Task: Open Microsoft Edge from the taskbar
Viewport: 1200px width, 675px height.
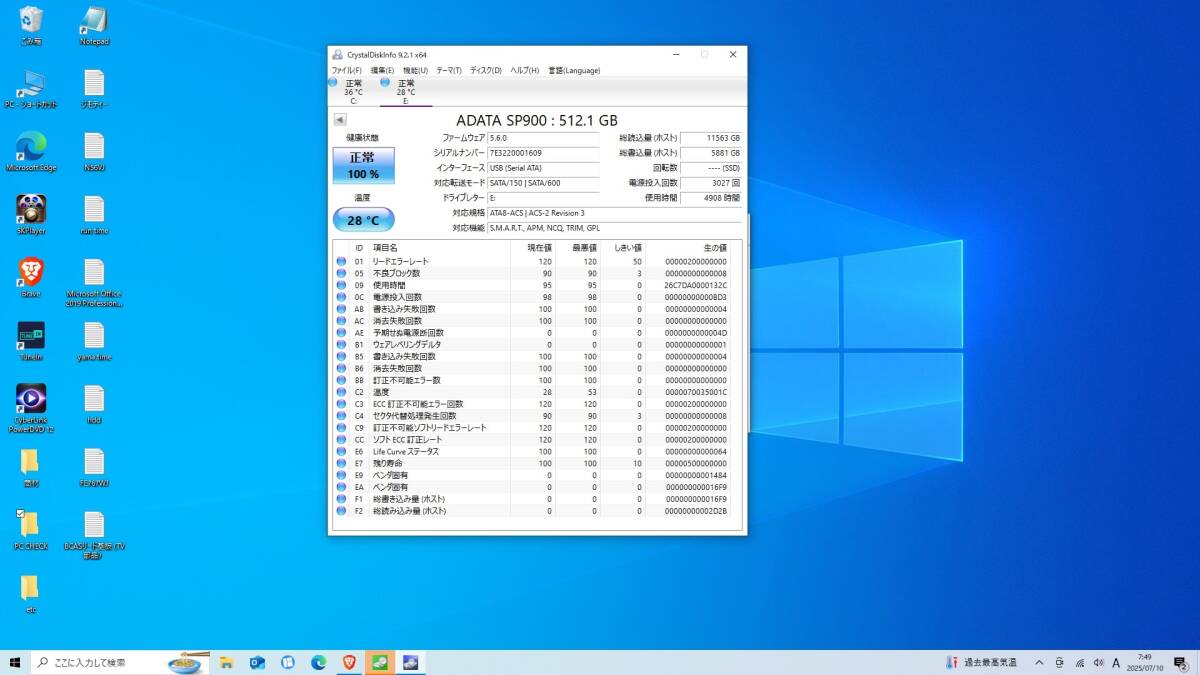Action: click(x=319, y=662)
